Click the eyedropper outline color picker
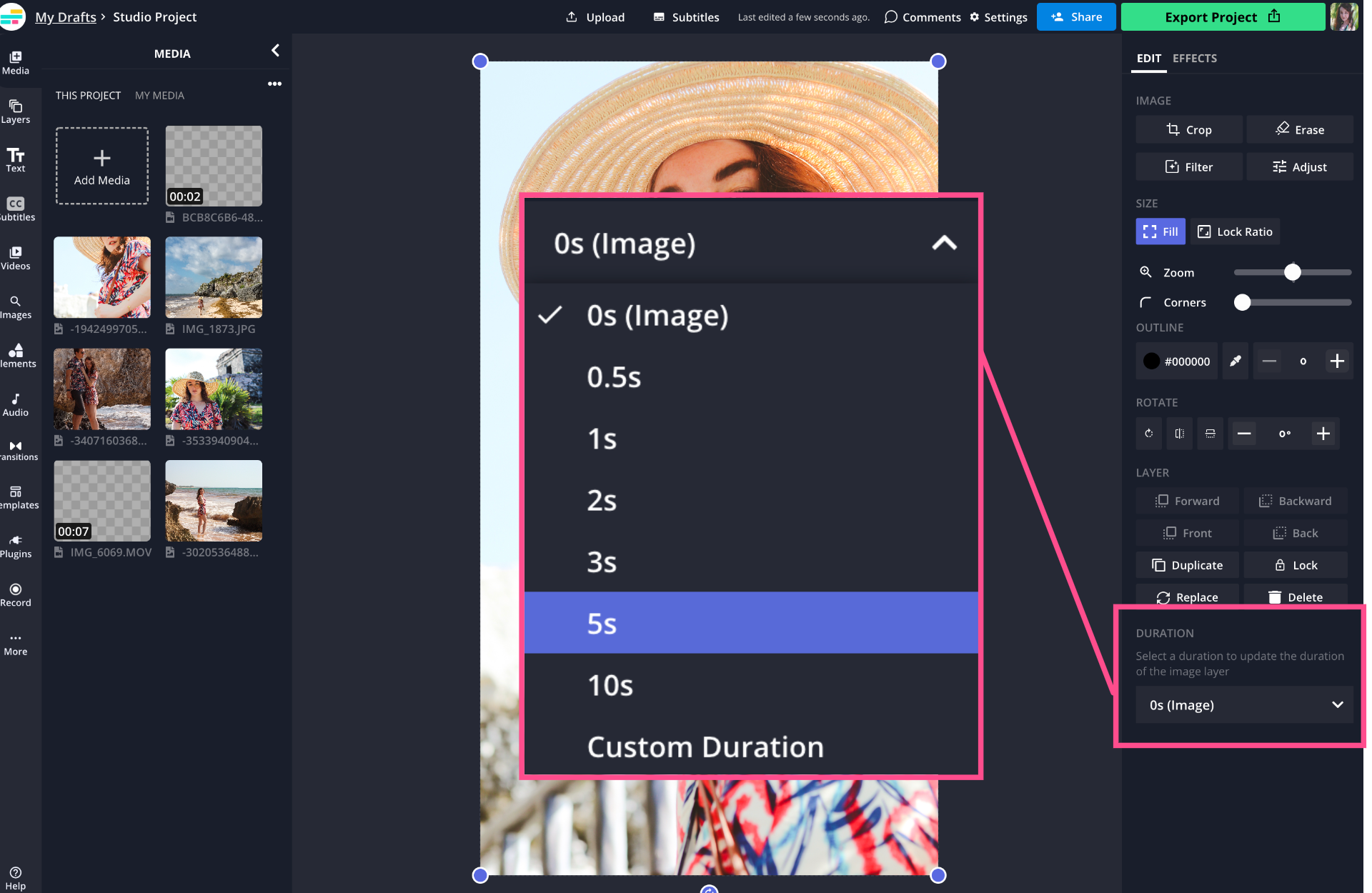Image resolution: width=1372 pixels, height=893 pixels. point(1235,361)
